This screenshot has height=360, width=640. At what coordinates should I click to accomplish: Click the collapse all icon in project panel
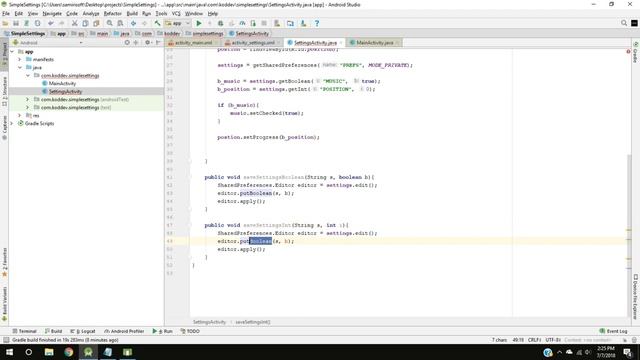point(136,42)
